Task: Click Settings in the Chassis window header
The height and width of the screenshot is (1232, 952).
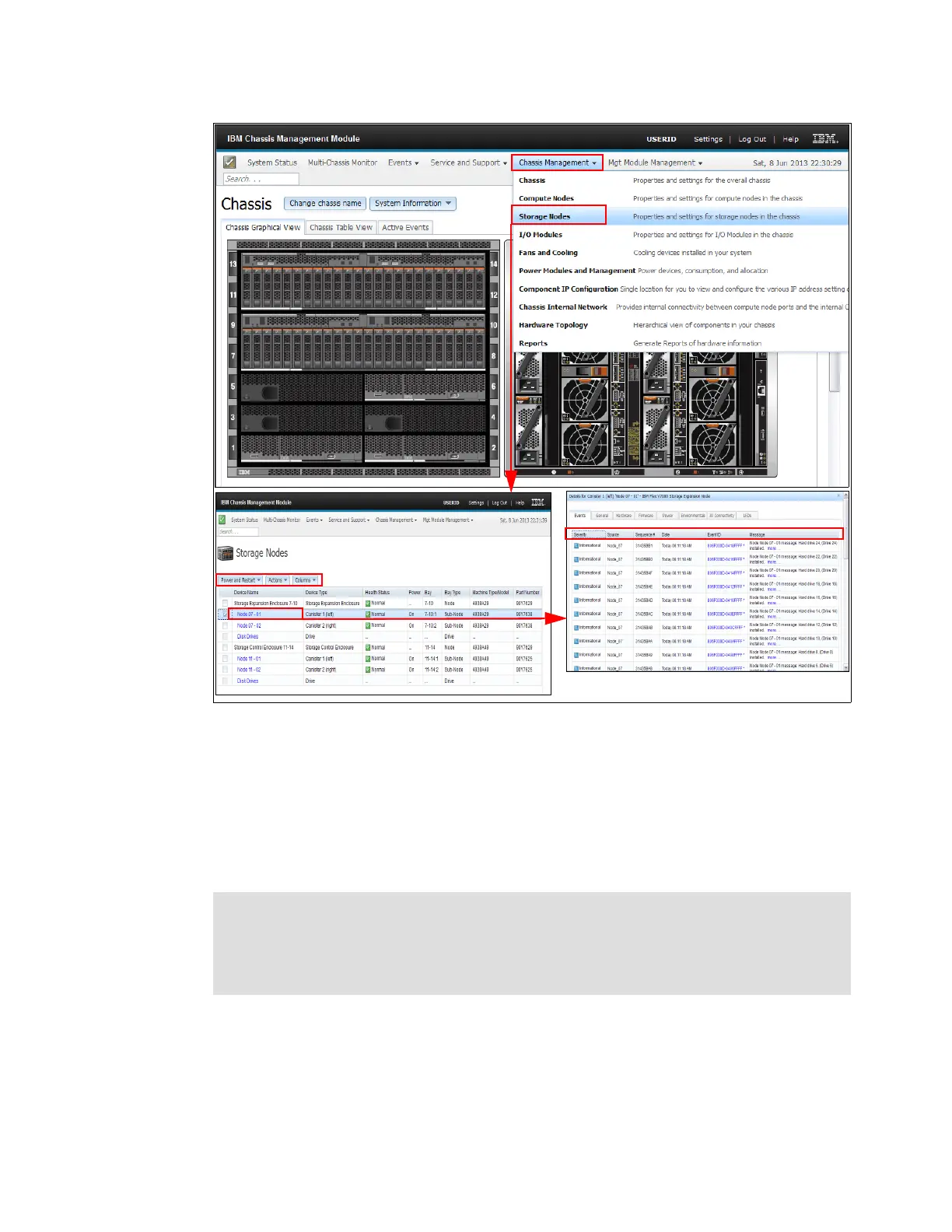Action: (708, 139)
